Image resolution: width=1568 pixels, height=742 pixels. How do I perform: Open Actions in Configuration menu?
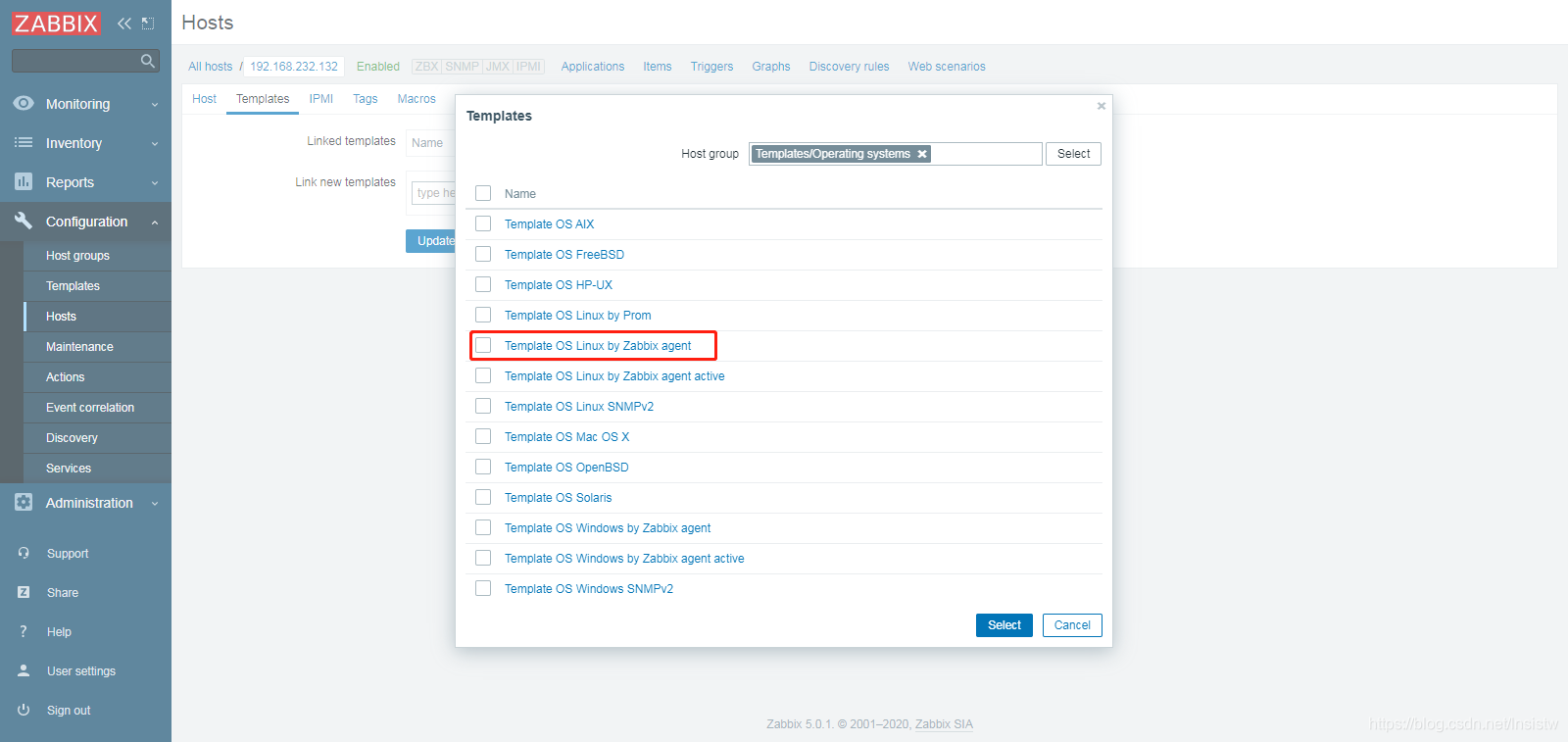(65, 377)
